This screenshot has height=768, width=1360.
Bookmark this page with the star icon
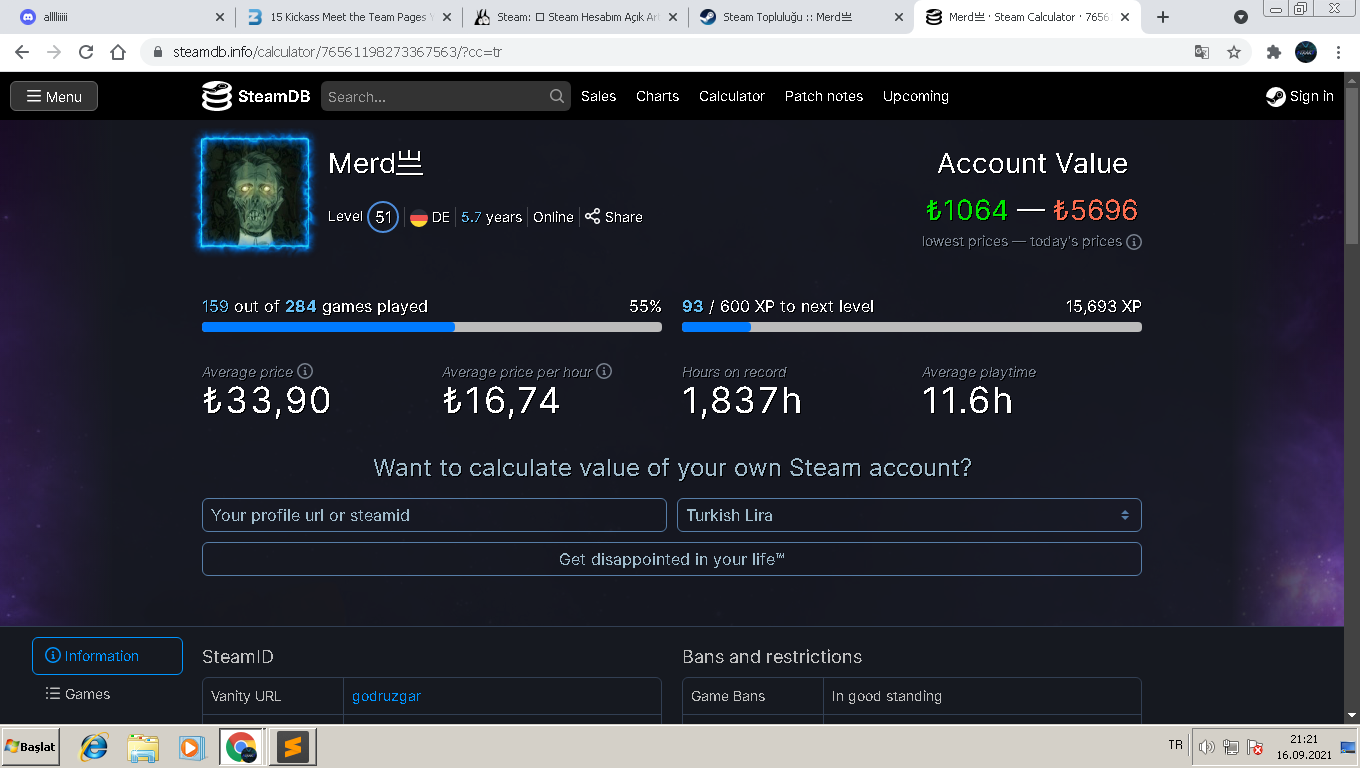(x=1234, y=52)
